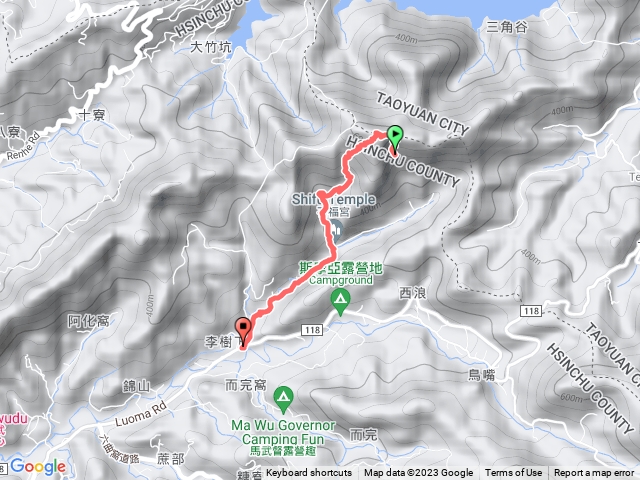Click the 三角谷 place label

click(x=507, y=27)
